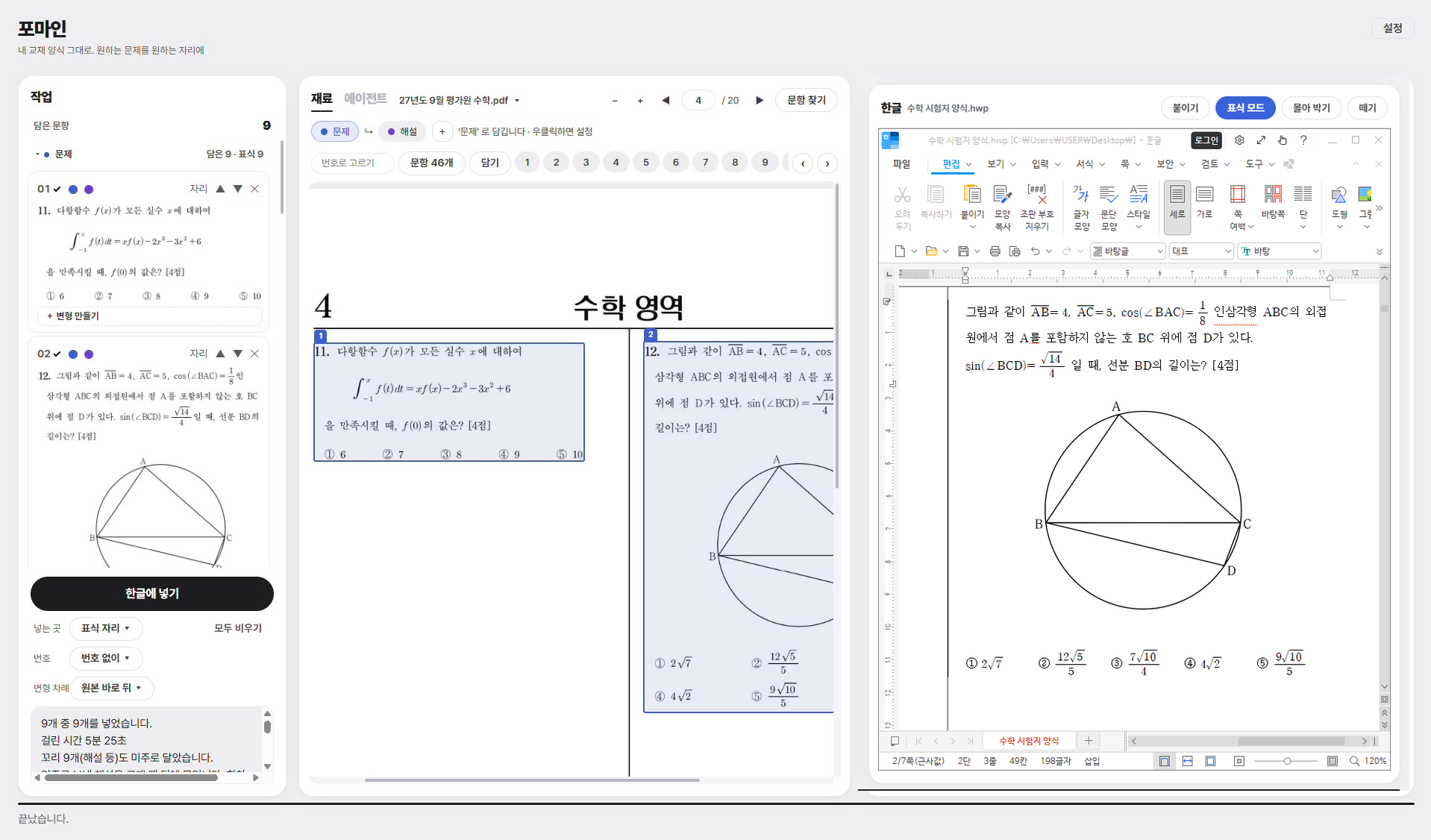
Task: Expand the 쪽 여백 margin dropdown
Action: point(1250,227)
